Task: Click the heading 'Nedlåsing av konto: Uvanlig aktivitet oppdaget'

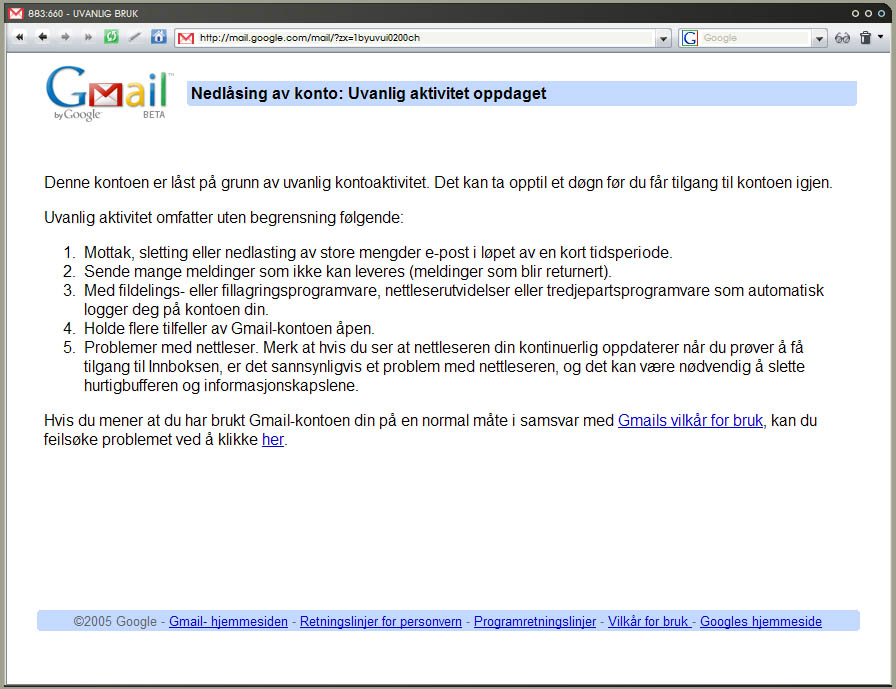Action: [x=369, y=93]
